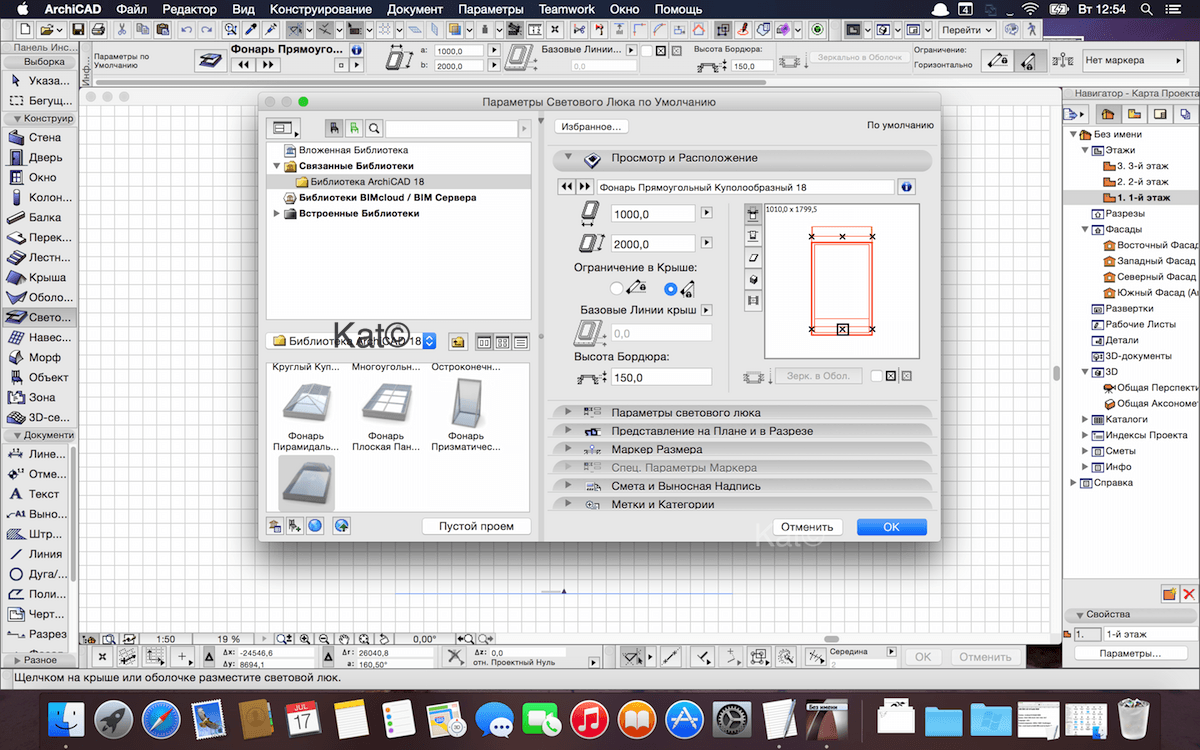Select the right Ограничение в Крыше radio option
The width and height of the screenshot is (1200, 750).
coord(670,289)
